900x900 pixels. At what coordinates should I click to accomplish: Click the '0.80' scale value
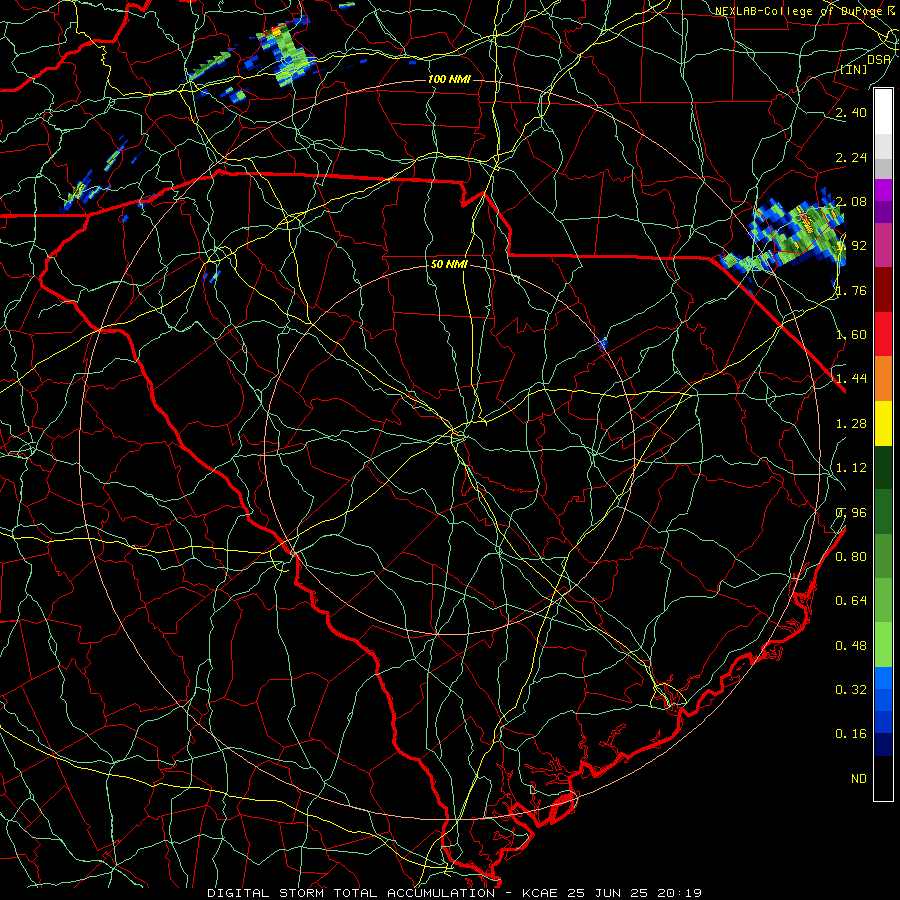pyautogui.click(x=851, y=557)
